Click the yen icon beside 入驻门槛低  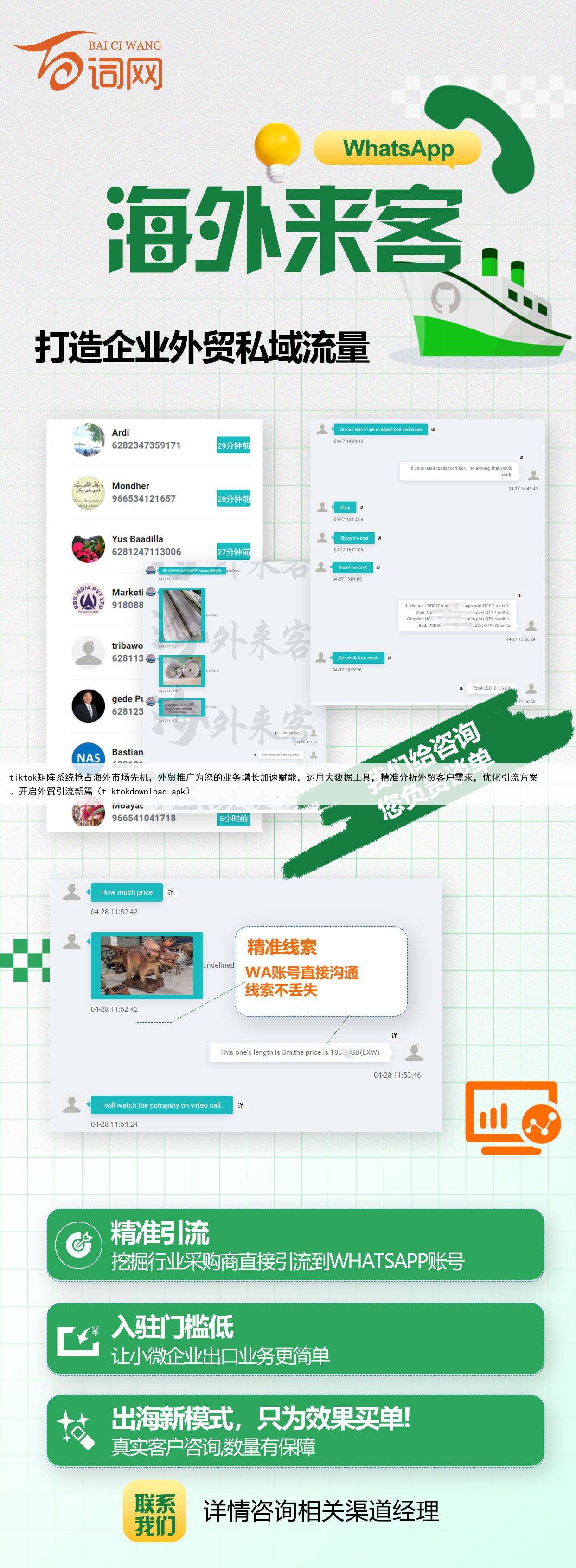[78, 1338]
